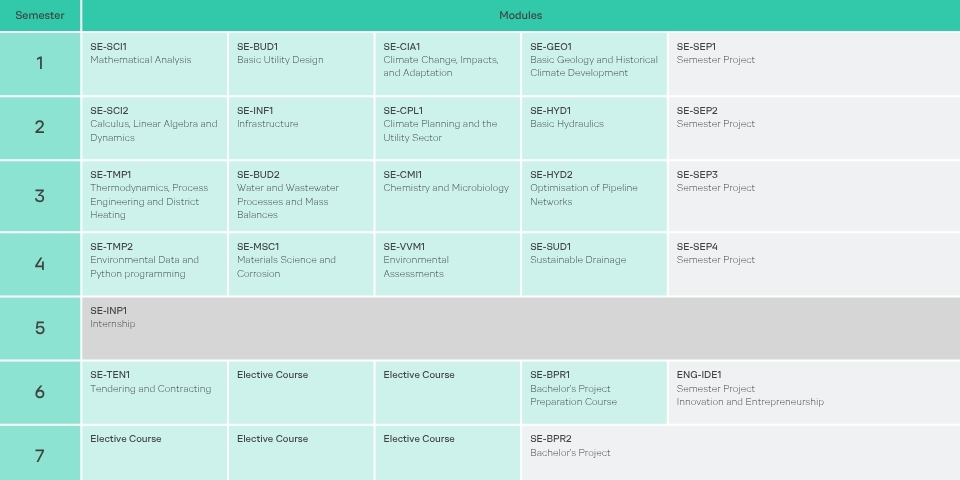Viewport: 960px width, 480px height.
Task: Select SE-CMI1 Chemistry and Microbiology module
Action: pyautogui.click(x=448, y=196)
